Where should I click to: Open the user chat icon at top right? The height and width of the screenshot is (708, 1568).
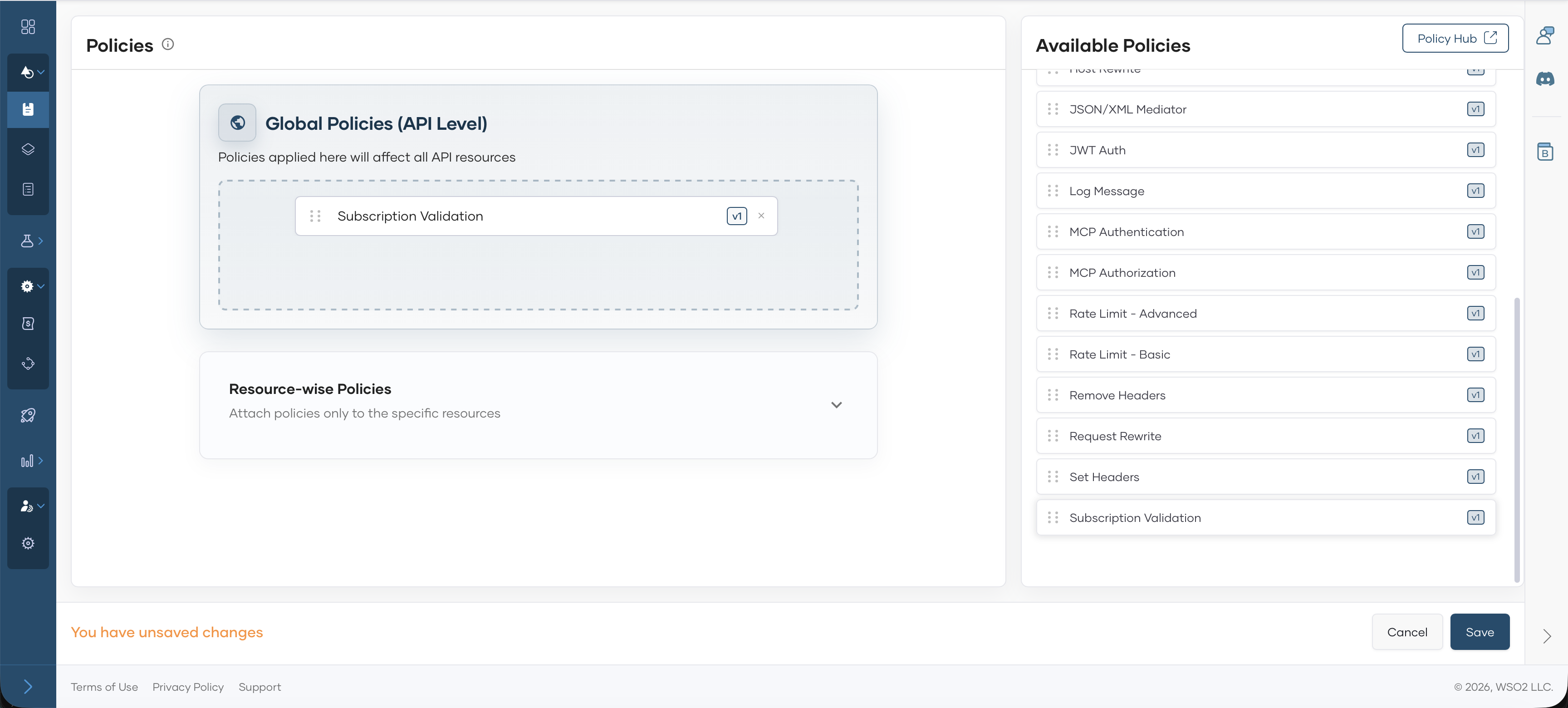(1545, 35)
